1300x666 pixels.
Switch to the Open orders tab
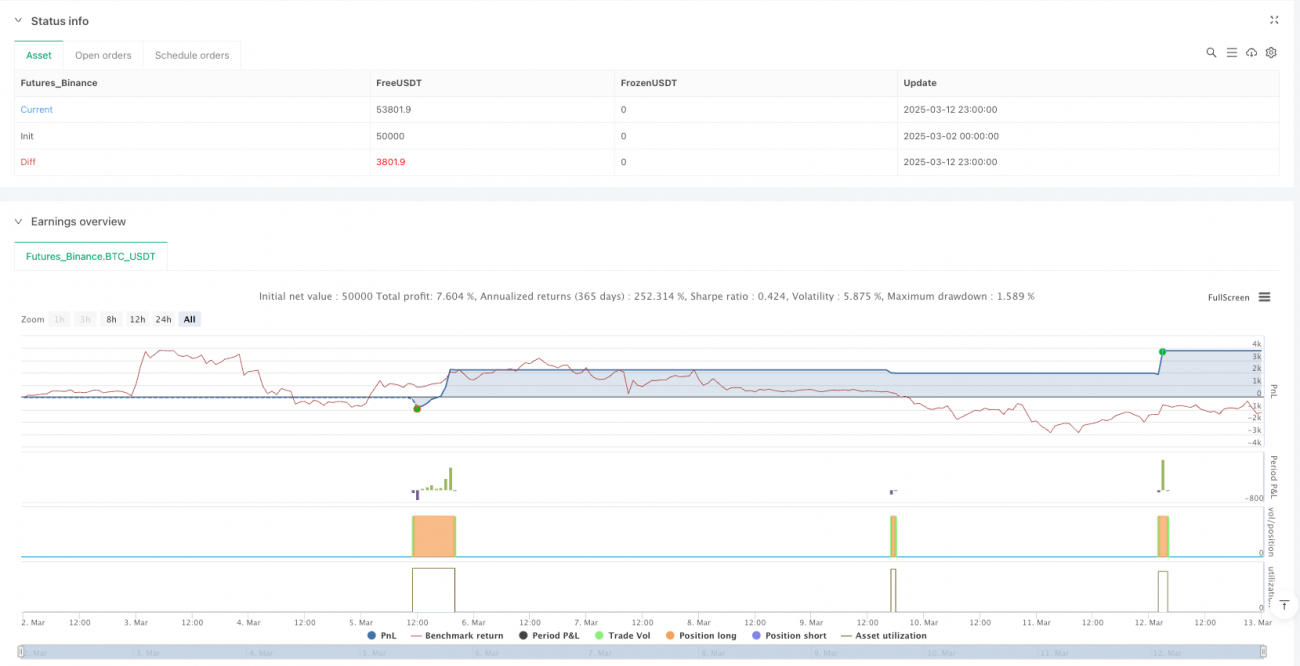[x=103, y=55]
